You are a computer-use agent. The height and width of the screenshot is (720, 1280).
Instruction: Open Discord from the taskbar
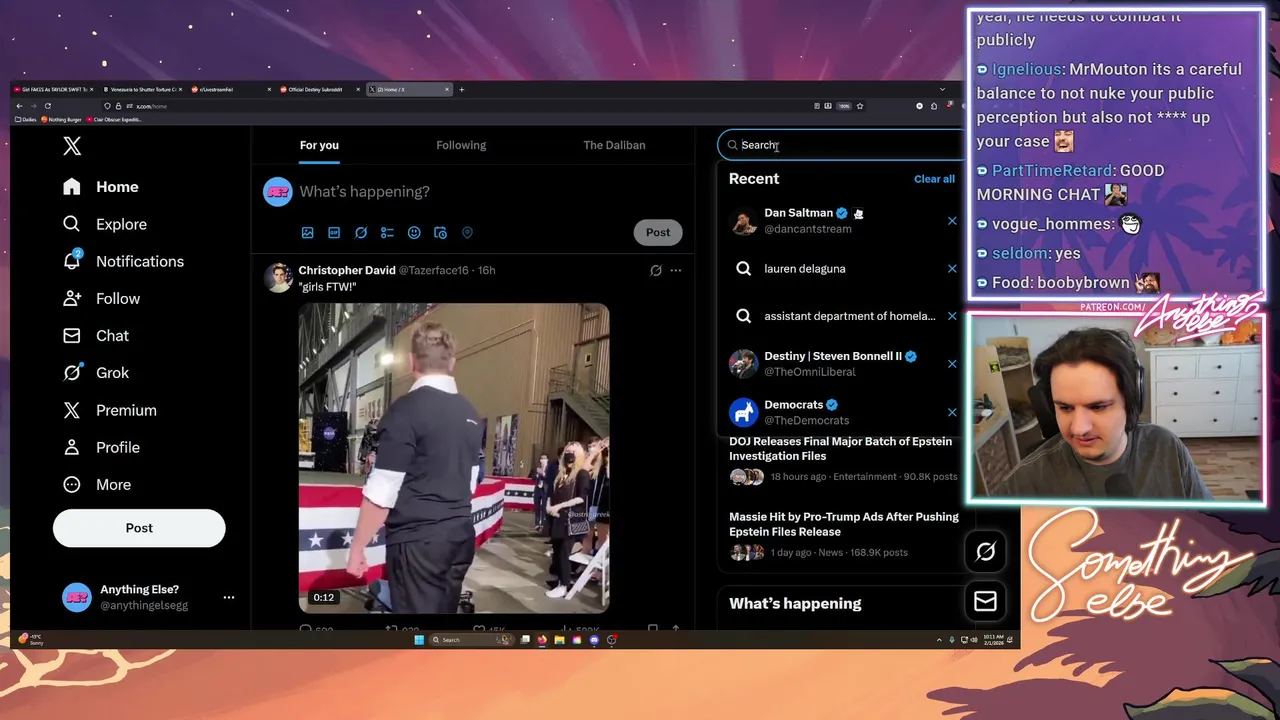594,640
